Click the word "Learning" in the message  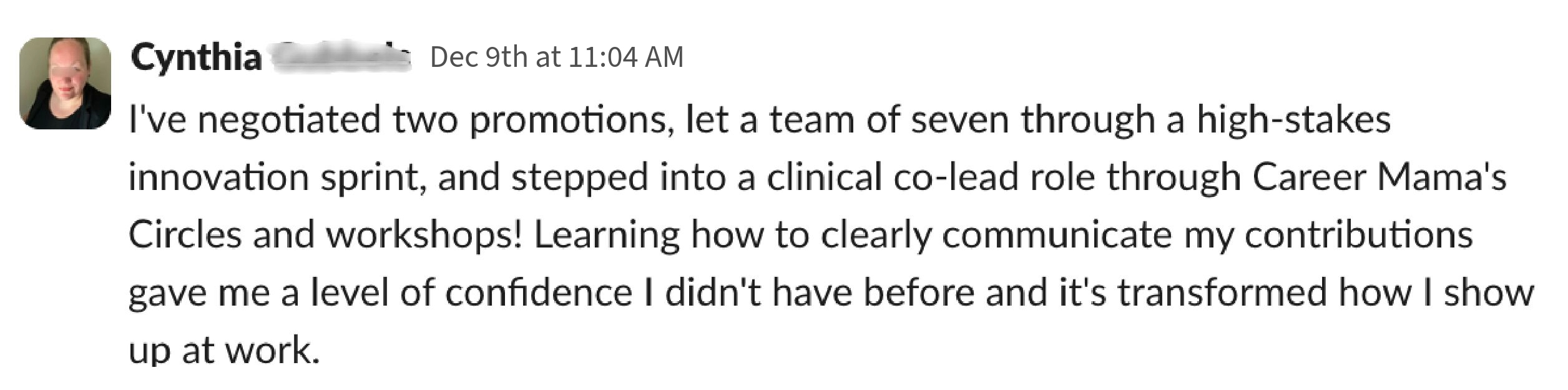click(x=606, y=235)
